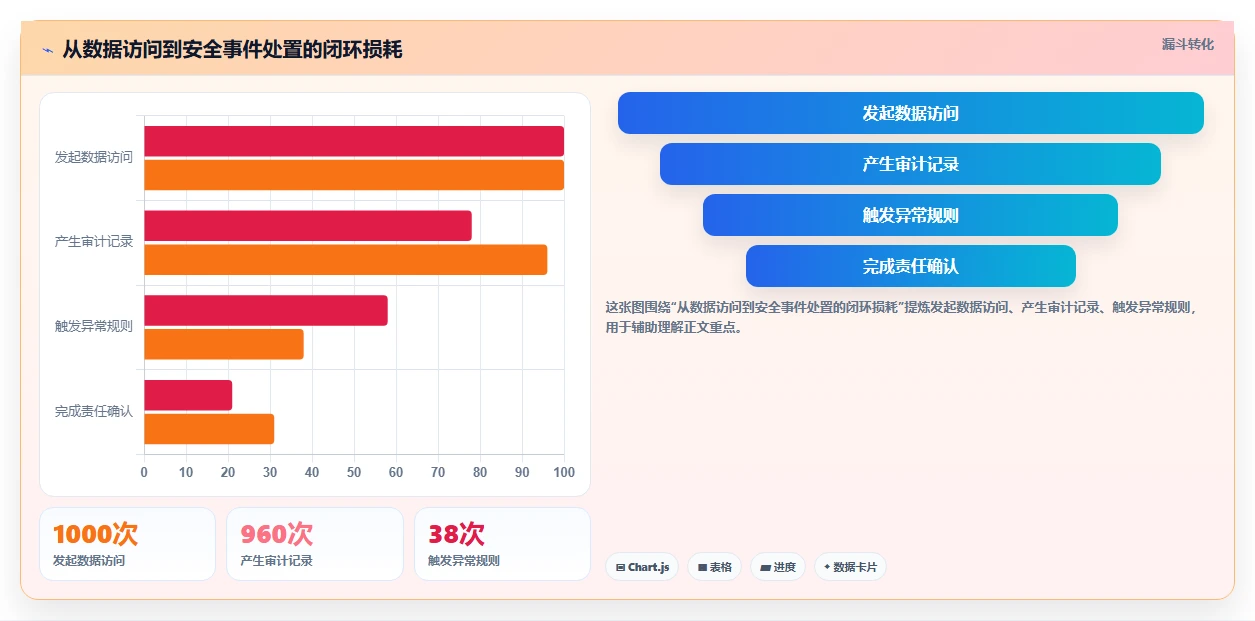Click the x-axis tick label 100
This screenshot has height=621, width=1255.
coord(564,472)
